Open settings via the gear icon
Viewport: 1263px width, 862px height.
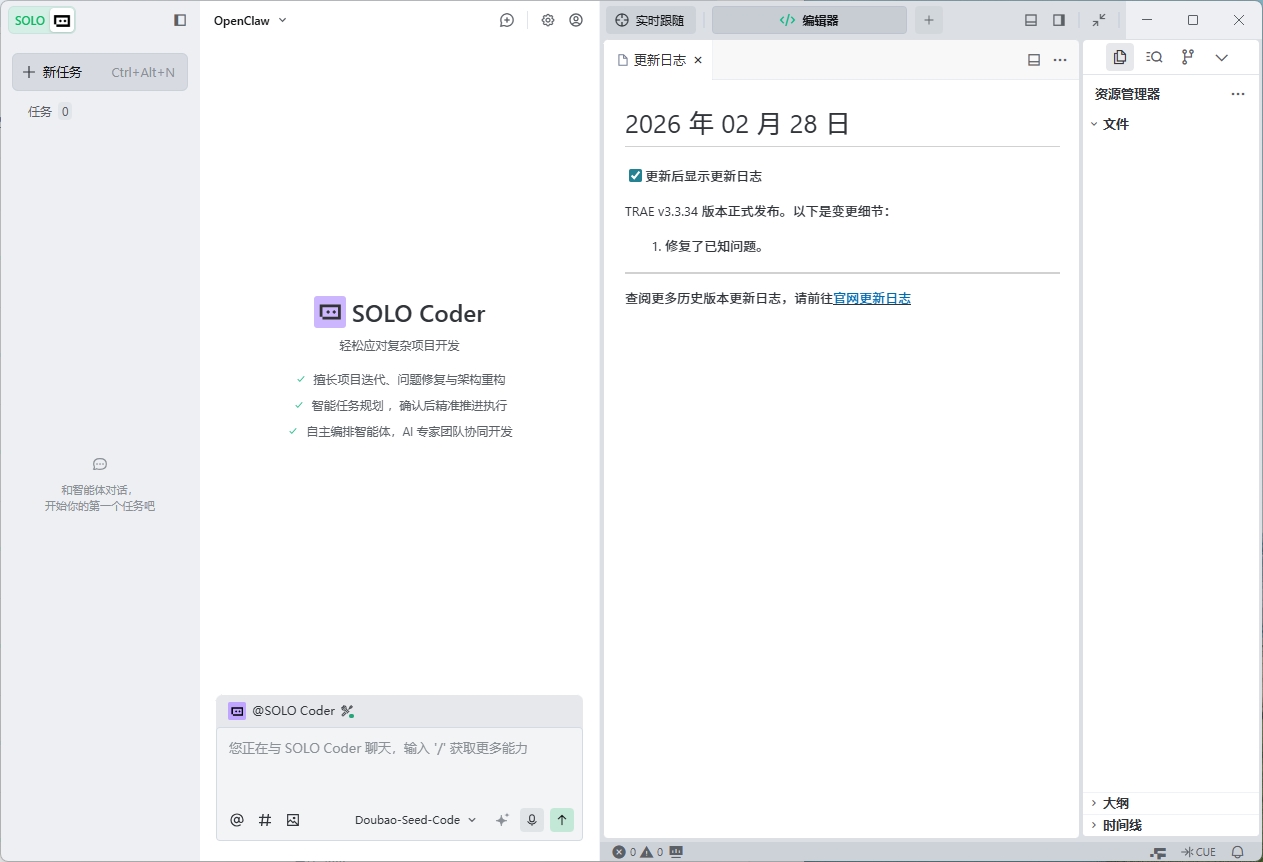coord(548,20)
